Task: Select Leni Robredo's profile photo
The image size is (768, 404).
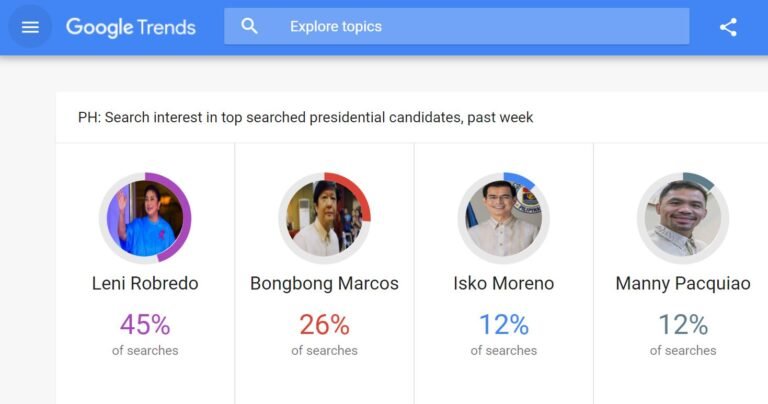Action: 145,218
